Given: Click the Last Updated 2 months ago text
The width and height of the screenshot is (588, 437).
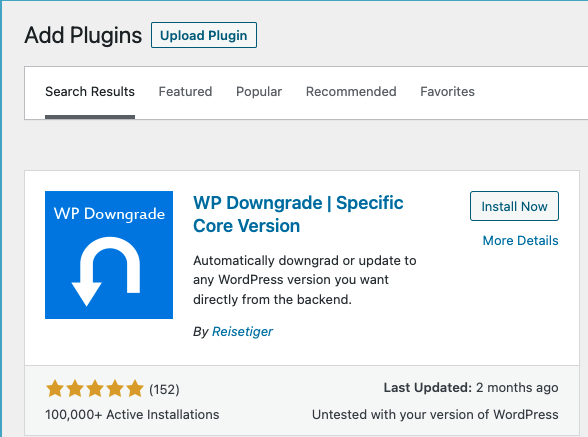Looking at the screenshot, I should click(x=471, y=387).
